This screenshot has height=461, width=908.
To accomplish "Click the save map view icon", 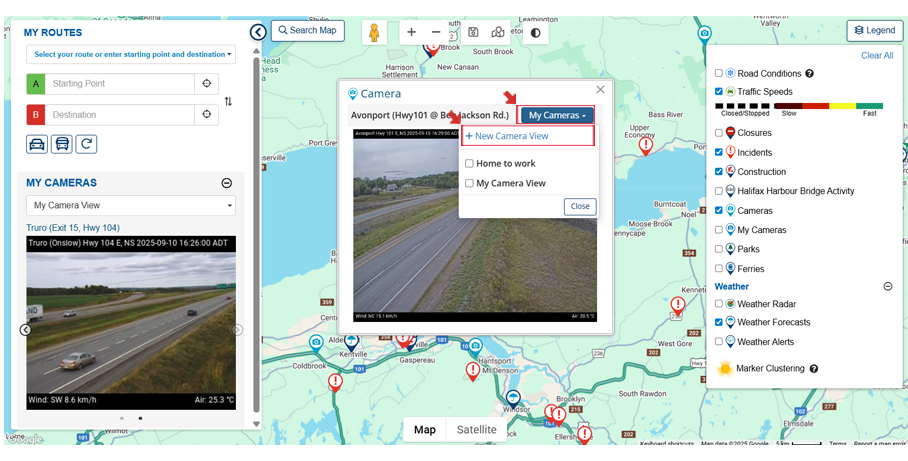I will pyautogui.click(x=473, y=32).
